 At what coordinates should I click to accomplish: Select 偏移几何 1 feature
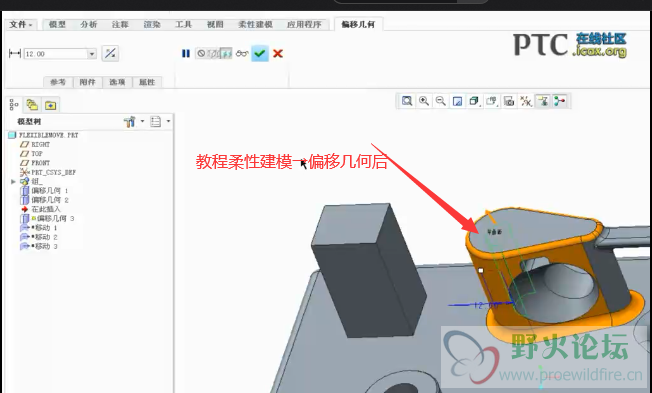pos(44,190)
